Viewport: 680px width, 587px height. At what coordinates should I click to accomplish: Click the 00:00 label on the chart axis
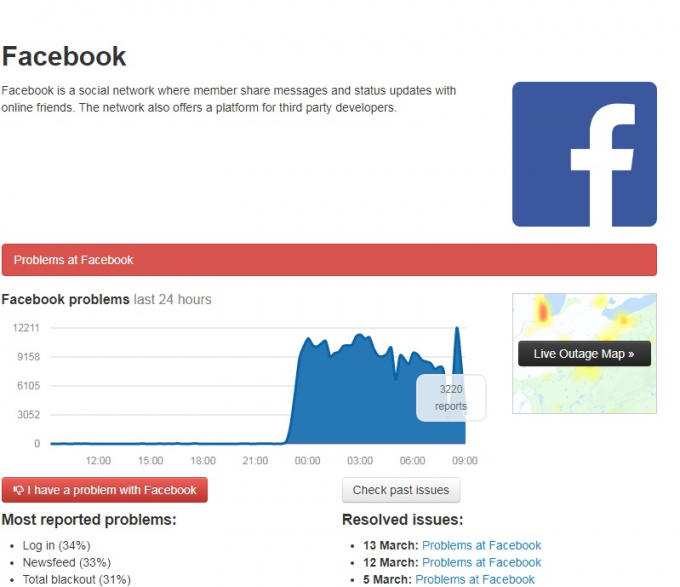click(x=307, y=461)
